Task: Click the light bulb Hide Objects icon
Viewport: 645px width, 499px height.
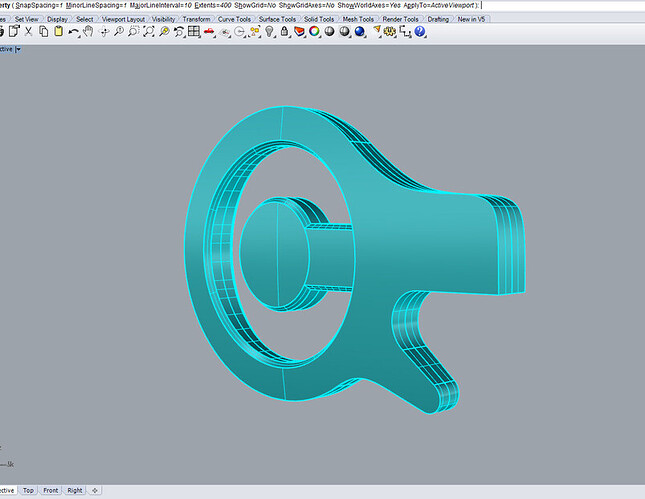Action: click(271, 32)
